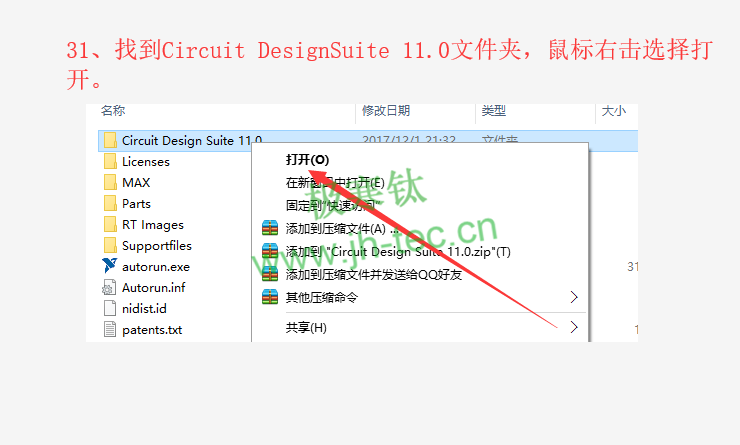The width and height of the screenshot is (740, 445).
Task: Click the patents.txt text file icon
Action: tap(109, 329)
